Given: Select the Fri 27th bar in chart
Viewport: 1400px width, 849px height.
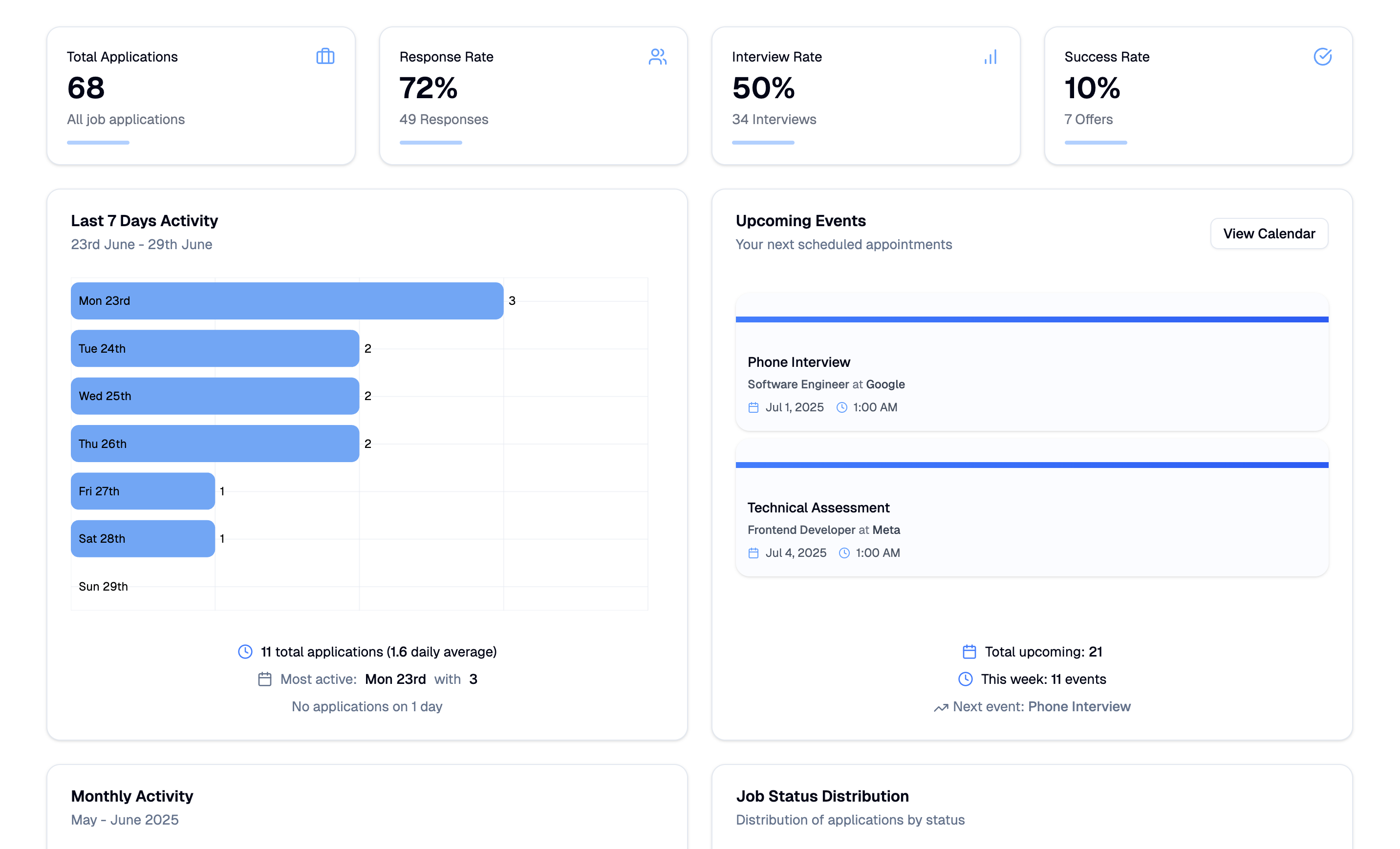Looking at the screenshot, I should point(143,491).
